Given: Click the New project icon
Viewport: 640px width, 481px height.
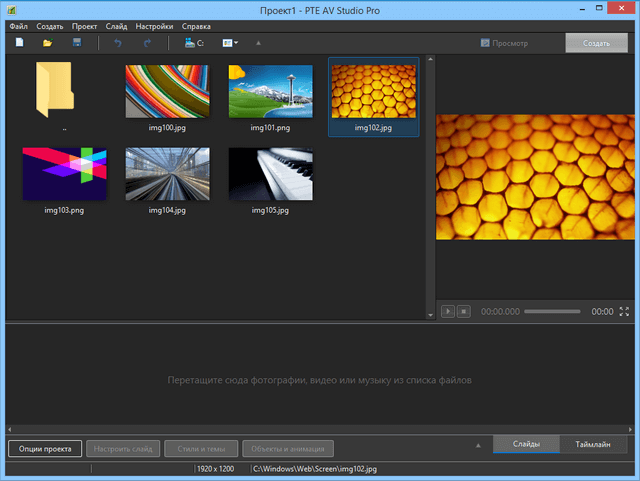Looking at the screenshot, I should pos(19,43).
